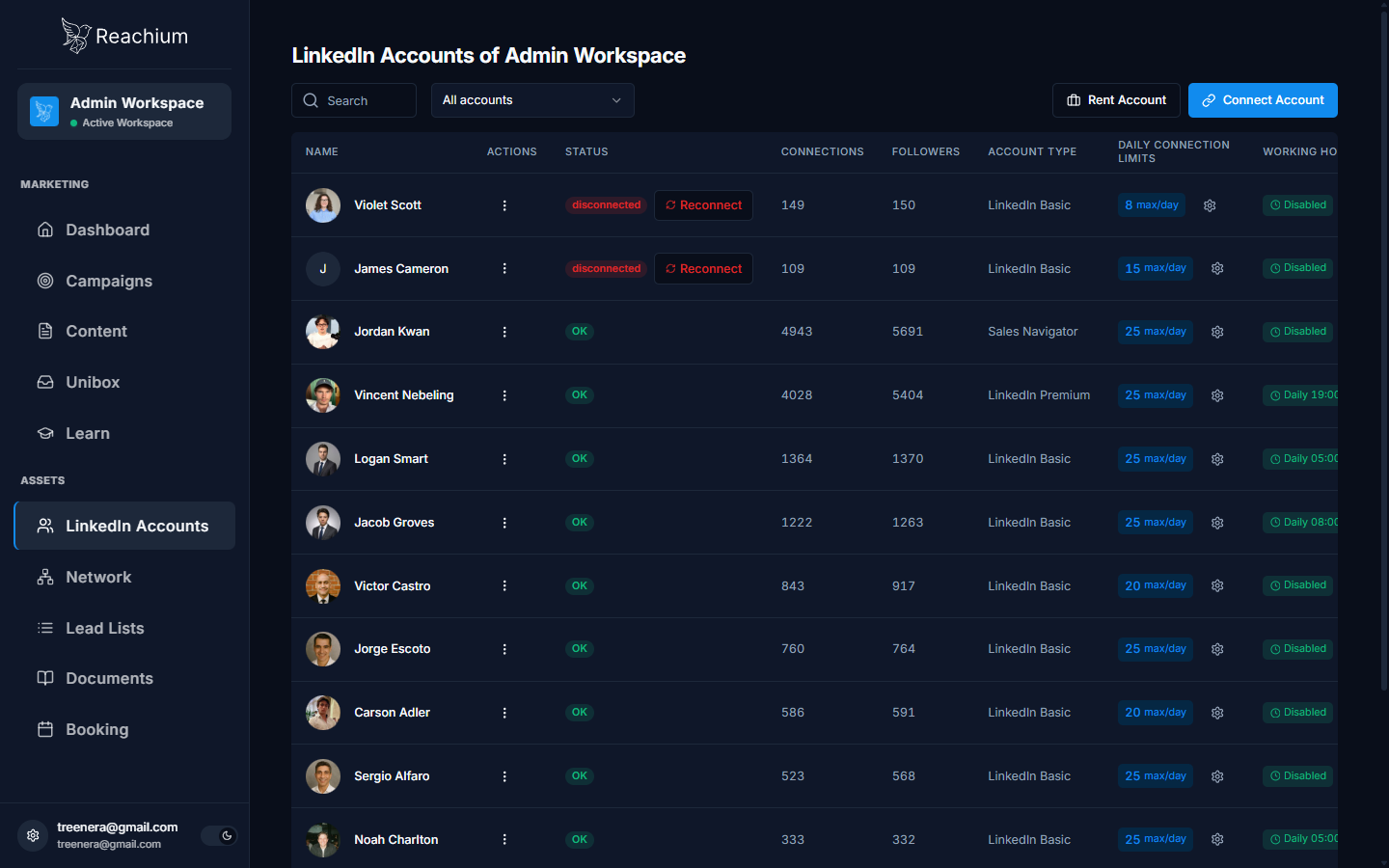Open actions menu for Logan Smart
1389x868 pixels.
pos(504,459)
